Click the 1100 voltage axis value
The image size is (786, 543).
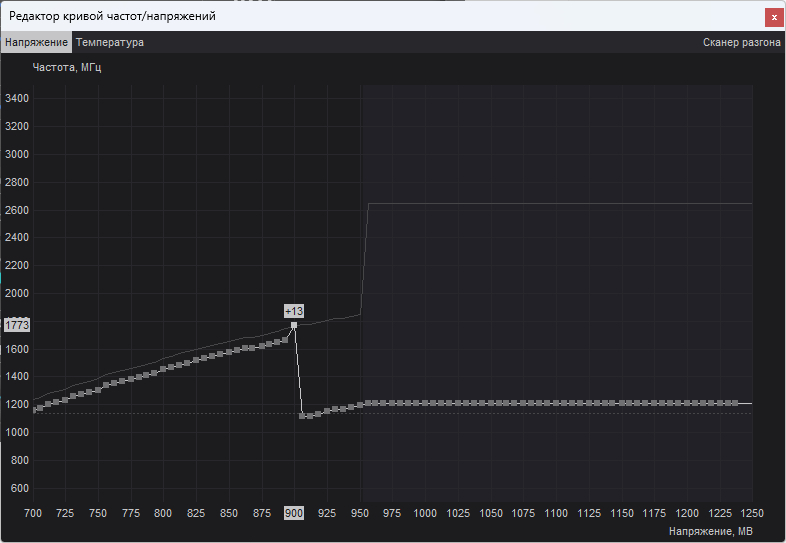[556, 513]
